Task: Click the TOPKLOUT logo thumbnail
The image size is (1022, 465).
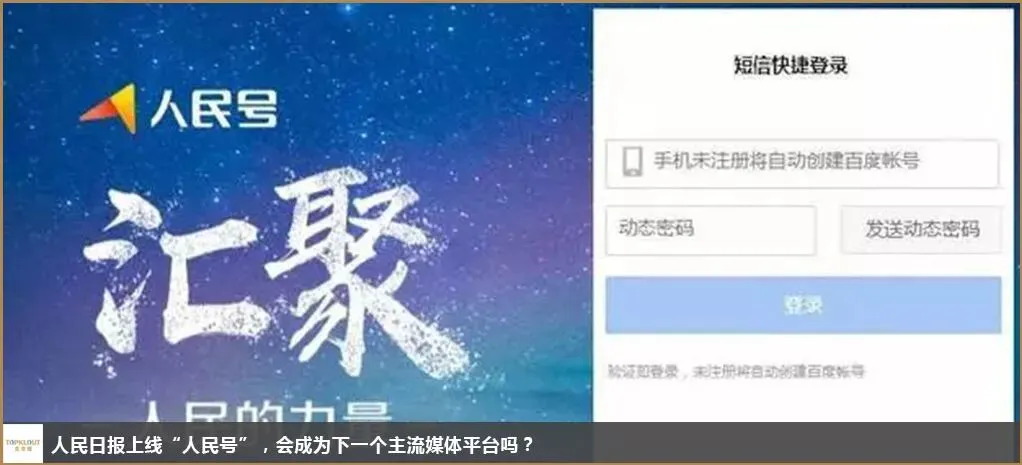Action: [23, 443]
